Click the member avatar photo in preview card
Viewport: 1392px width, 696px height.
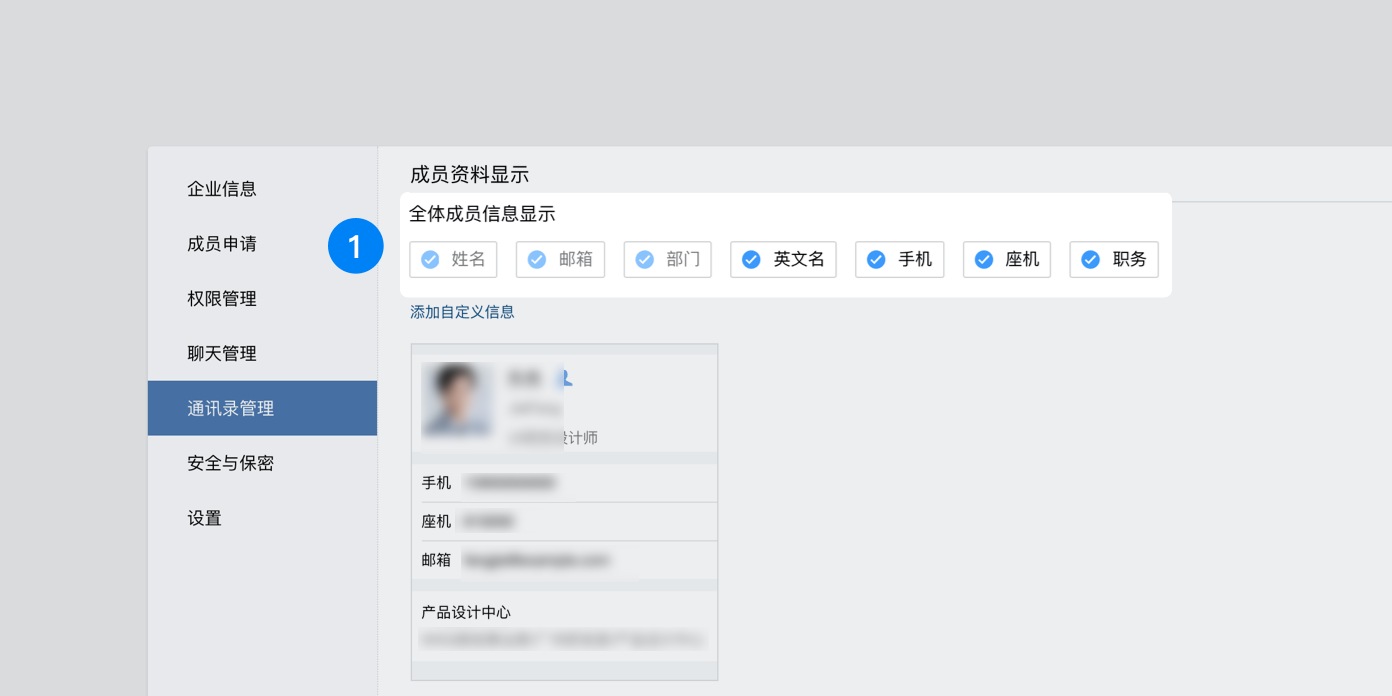coord(457,399)
